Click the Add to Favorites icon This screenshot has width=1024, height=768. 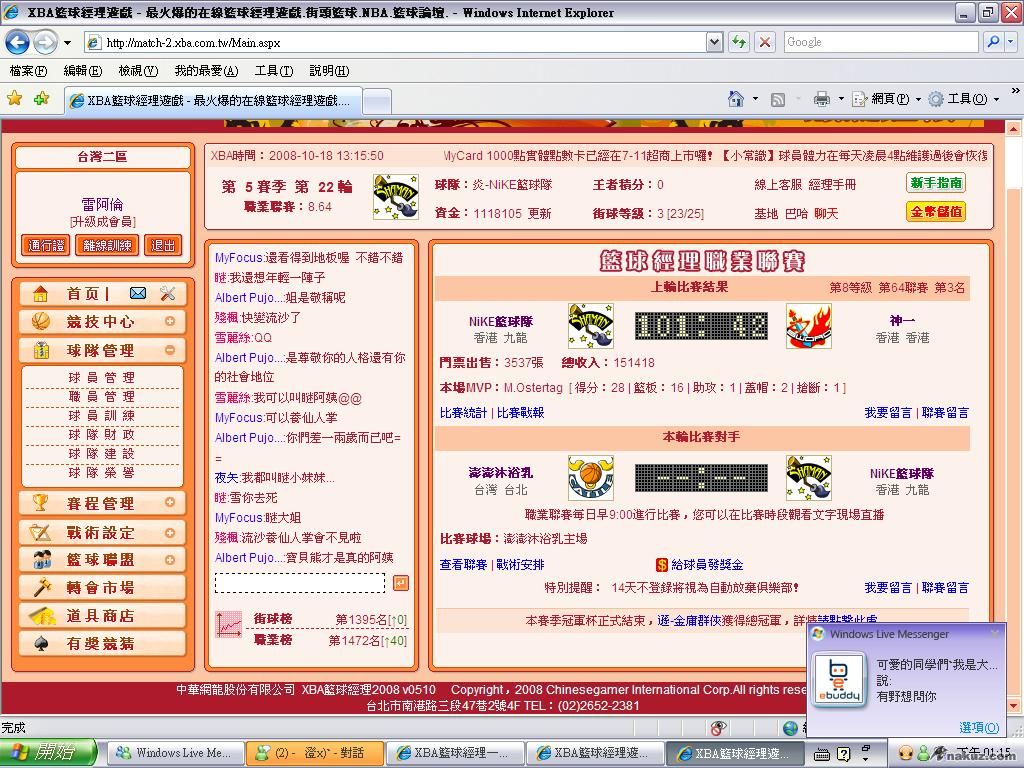tap(41, 99)
